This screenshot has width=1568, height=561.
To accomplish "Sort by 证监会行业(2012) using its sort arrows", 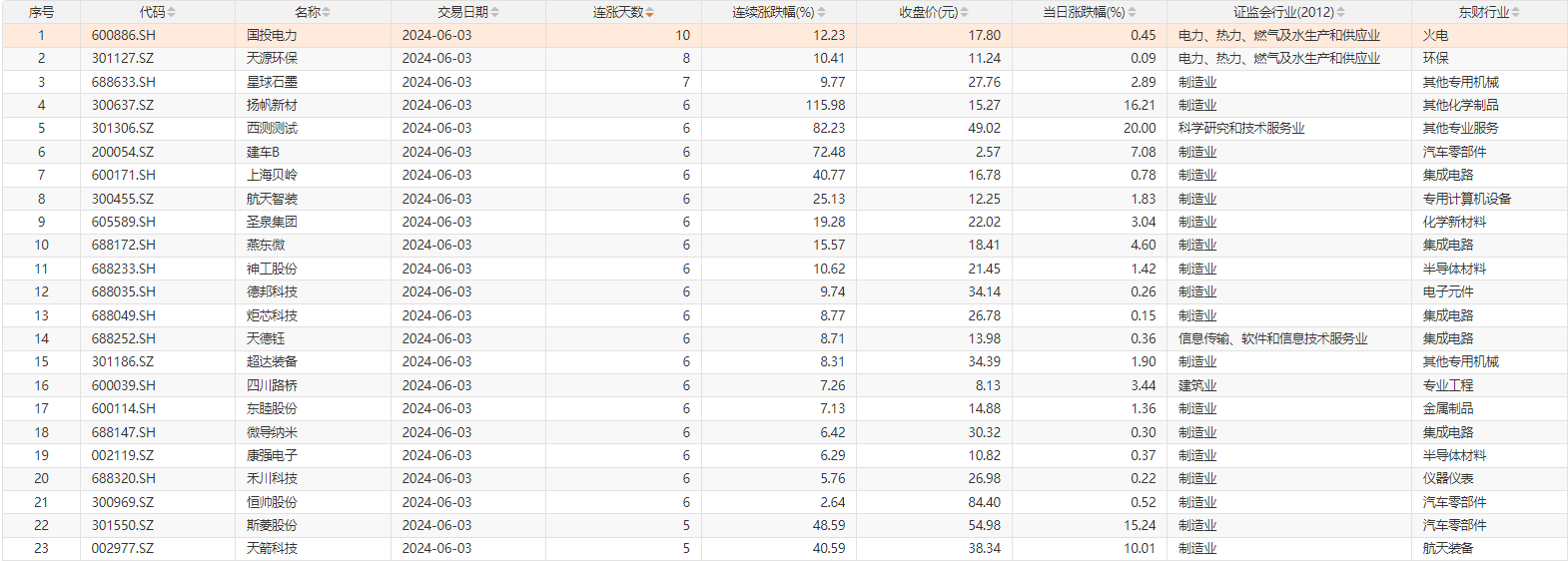I will [1340, 12].
